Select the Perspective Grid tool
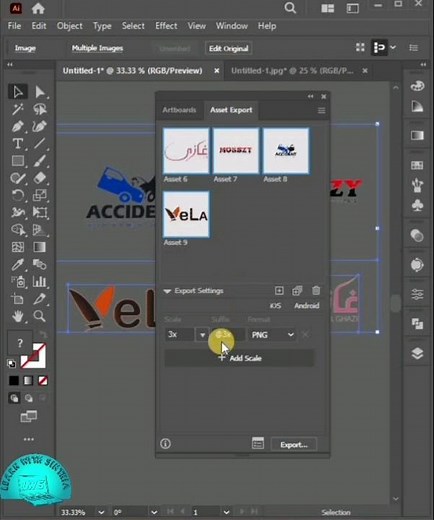434x520 pixels. pos(40,230)
